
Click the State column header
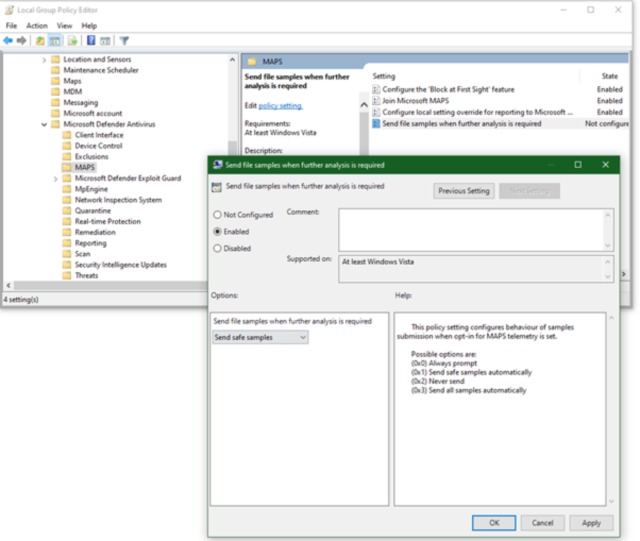coord(609,76)
